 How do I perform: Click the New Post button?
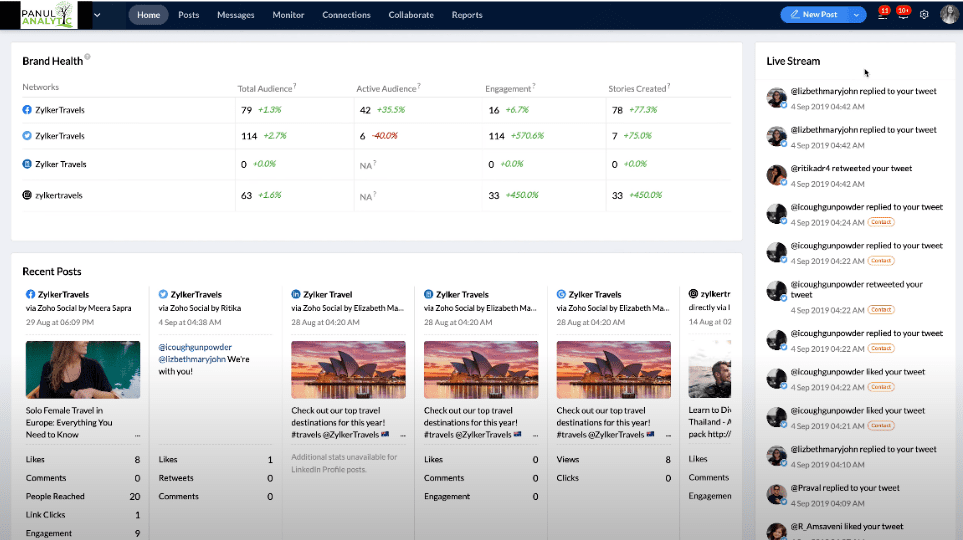point(814,14)
